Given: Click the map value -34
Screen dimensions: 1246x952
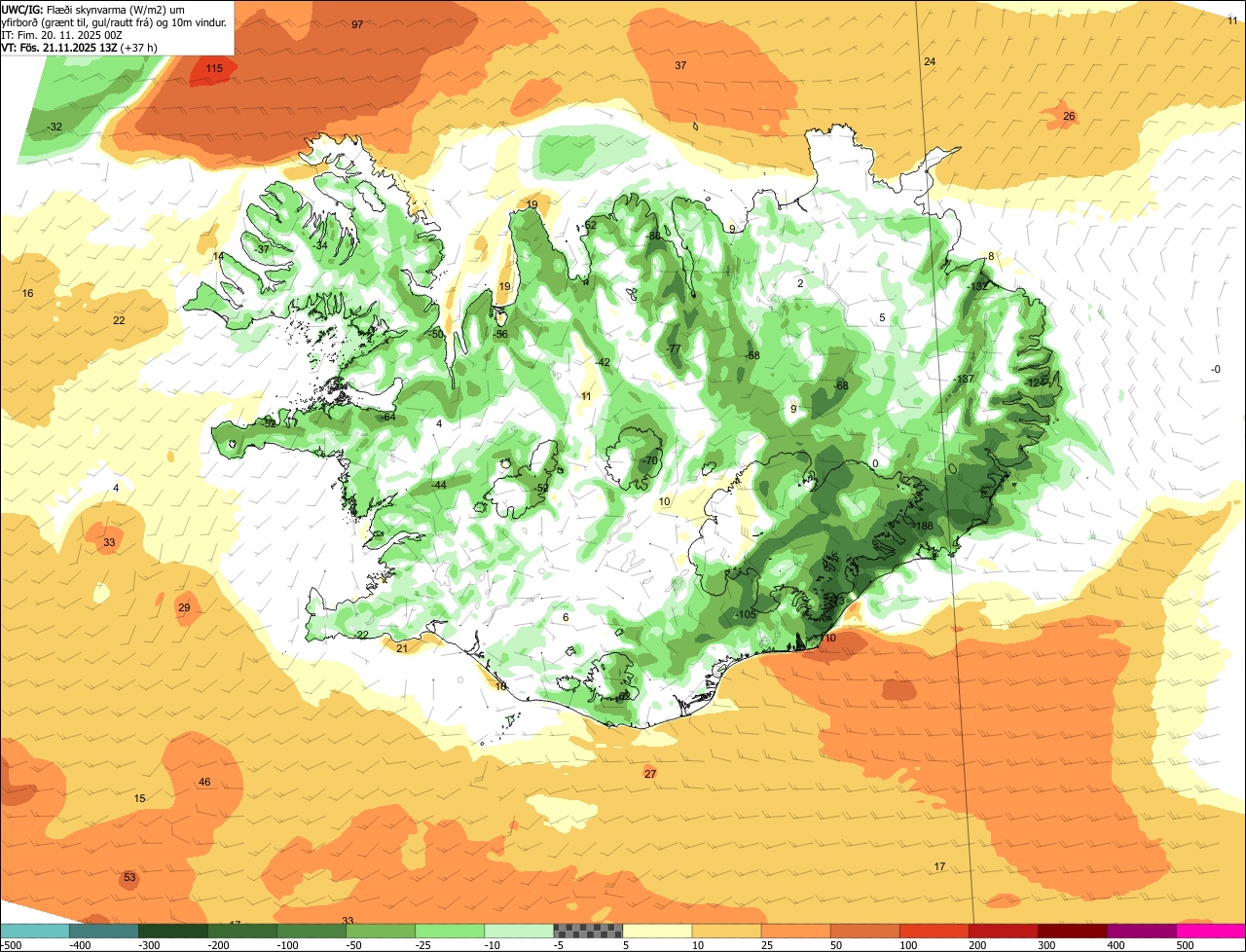Looking at the screenshot, I should (x=320, y=245).
